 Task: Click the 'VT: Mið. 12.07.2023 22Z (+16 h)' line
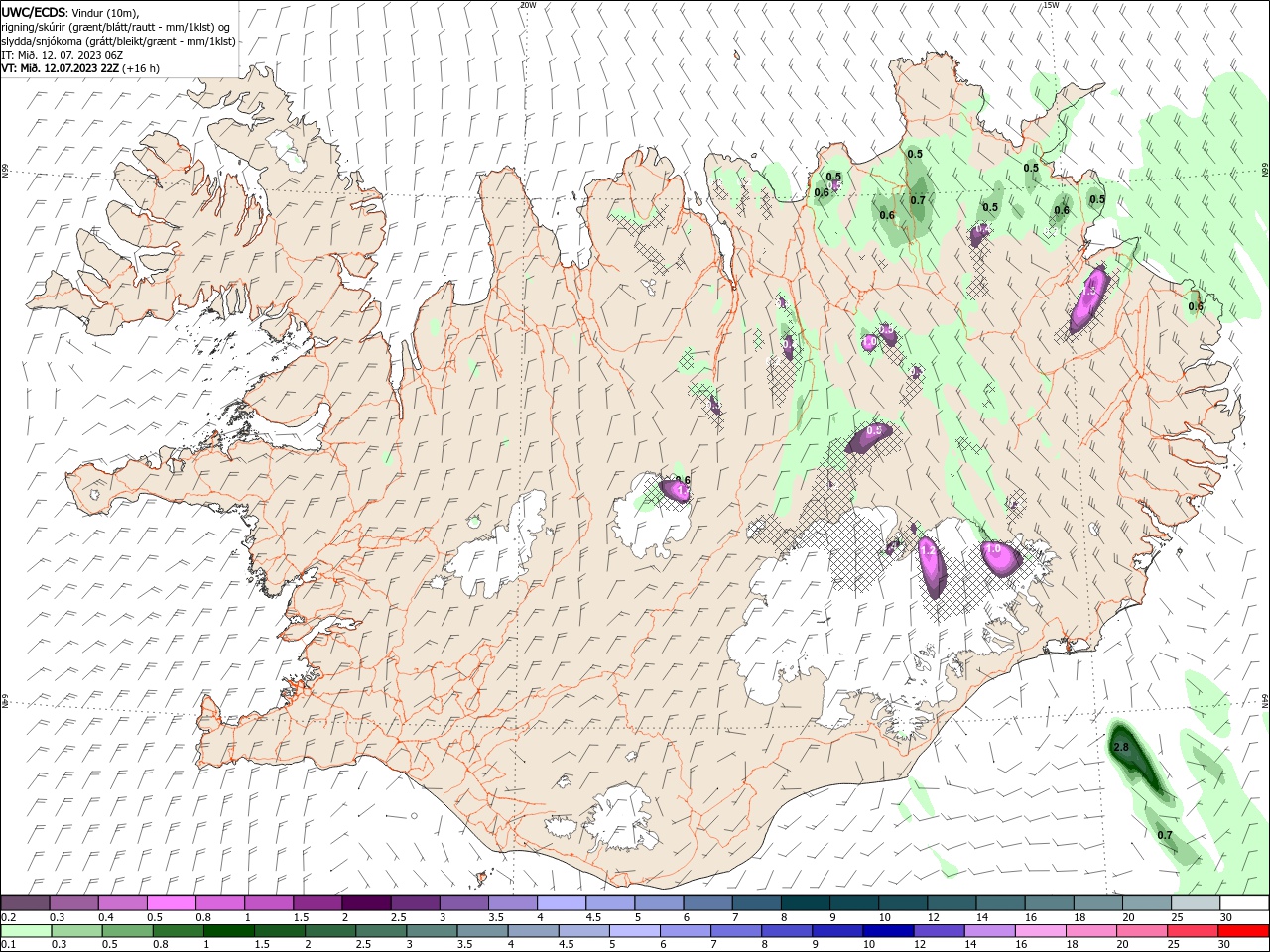coord(80,68)
